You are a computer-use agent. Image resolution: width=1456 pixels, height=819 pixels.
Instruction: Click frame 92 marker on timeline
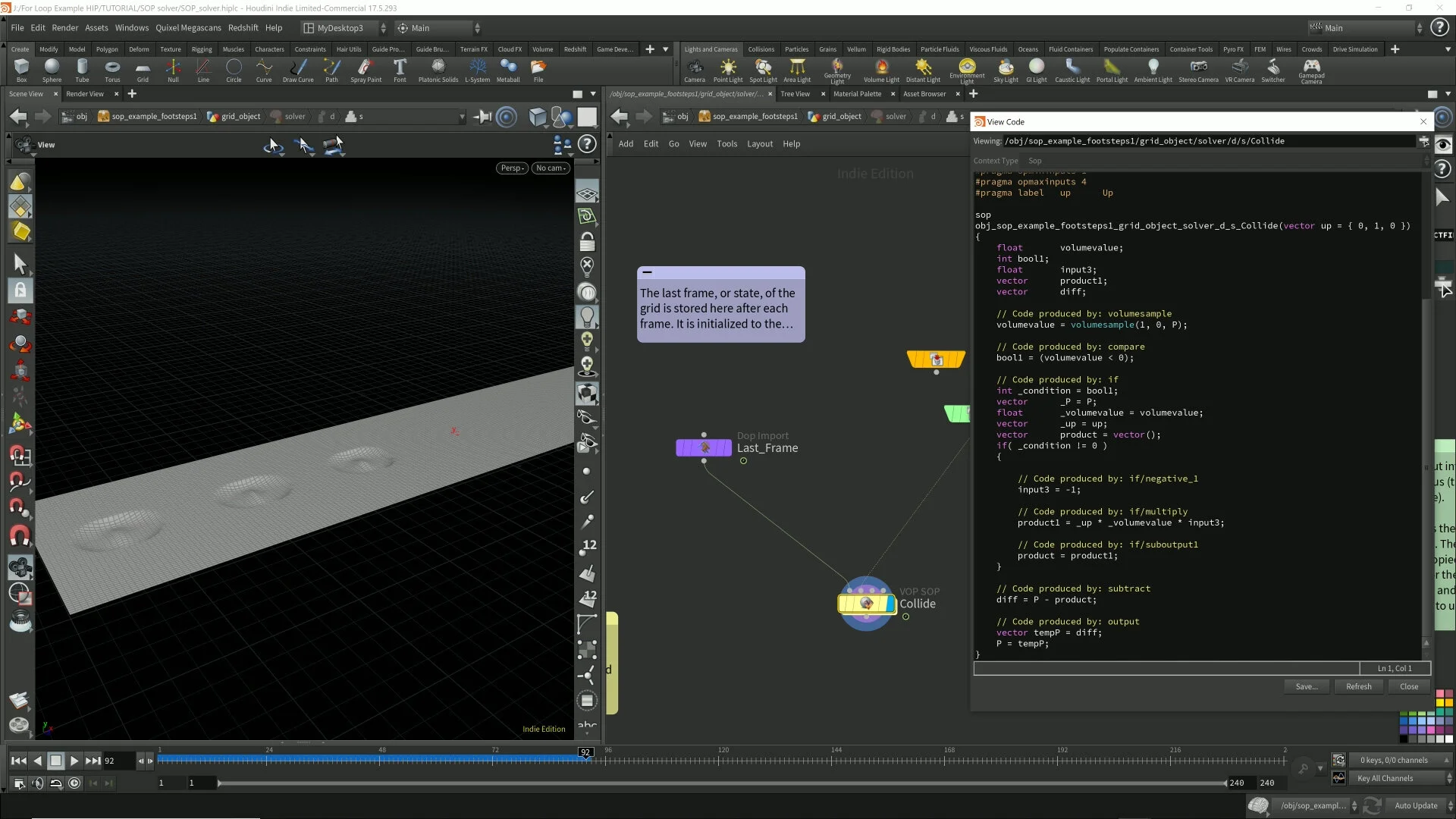585,752
